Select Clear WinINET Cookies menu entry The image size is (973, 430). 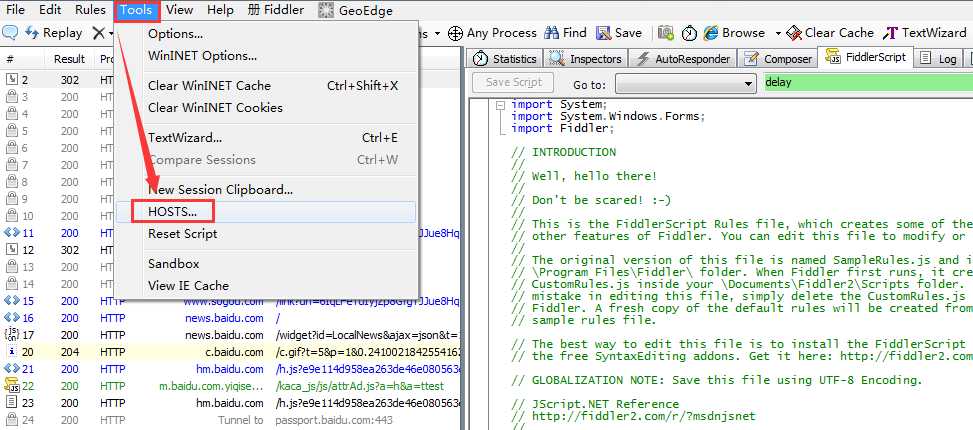pyautogui.click(x=266, y=107)
